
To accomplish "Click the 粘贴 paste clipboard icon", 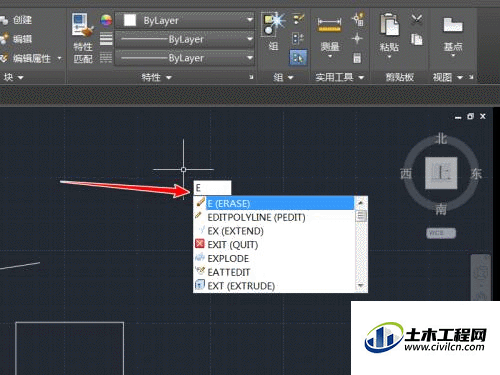I will pos(389,24).
